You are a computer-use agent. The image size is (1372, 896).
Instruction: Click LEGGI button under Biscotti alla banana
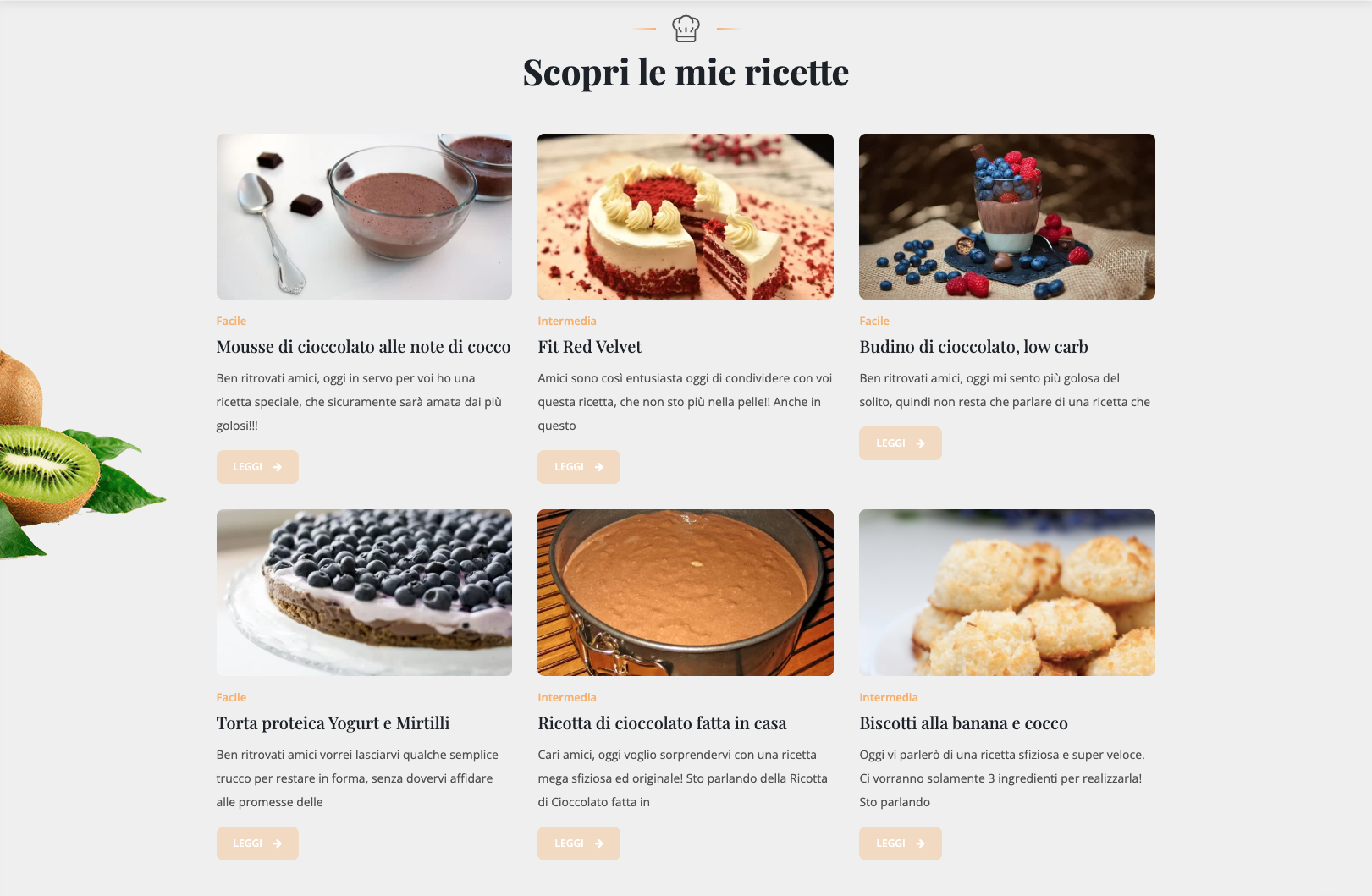tap(901, 844)
